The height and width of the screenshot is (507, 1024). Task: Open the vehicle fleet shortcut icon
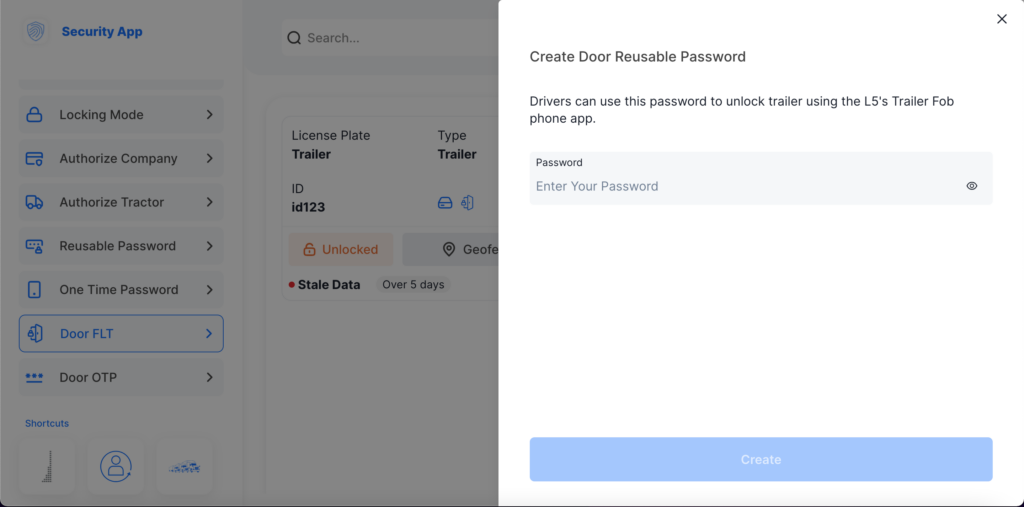pos(184,466)
